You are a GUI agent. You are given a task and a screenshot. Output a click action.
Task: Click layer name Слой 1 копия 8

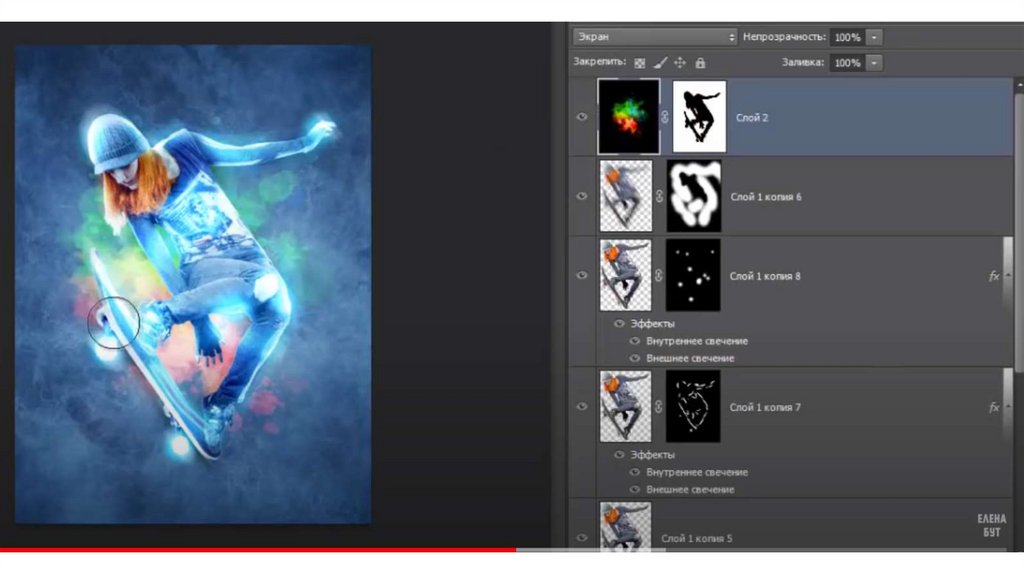click(765, 276)
